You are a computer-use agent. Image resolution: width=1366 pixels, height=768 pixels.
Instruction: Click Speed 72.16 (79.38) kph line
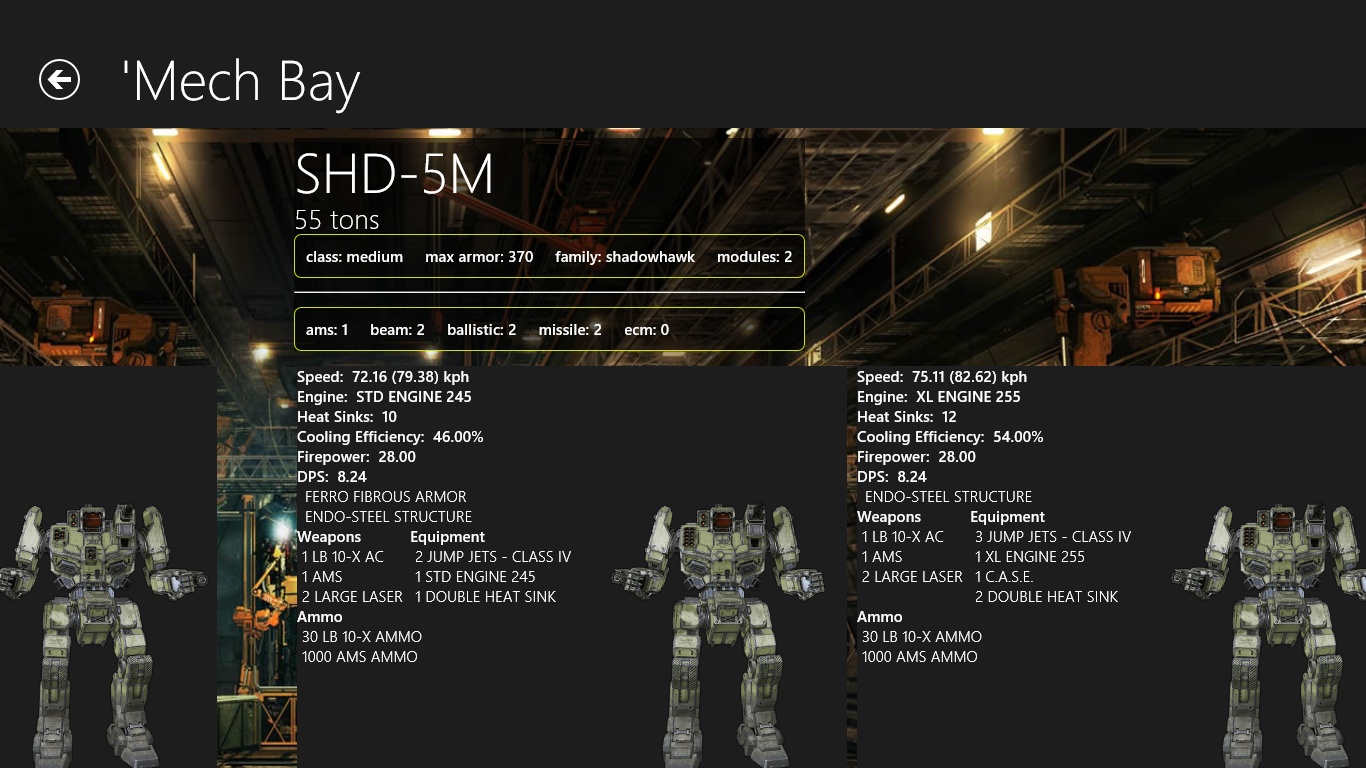point(383,377)
